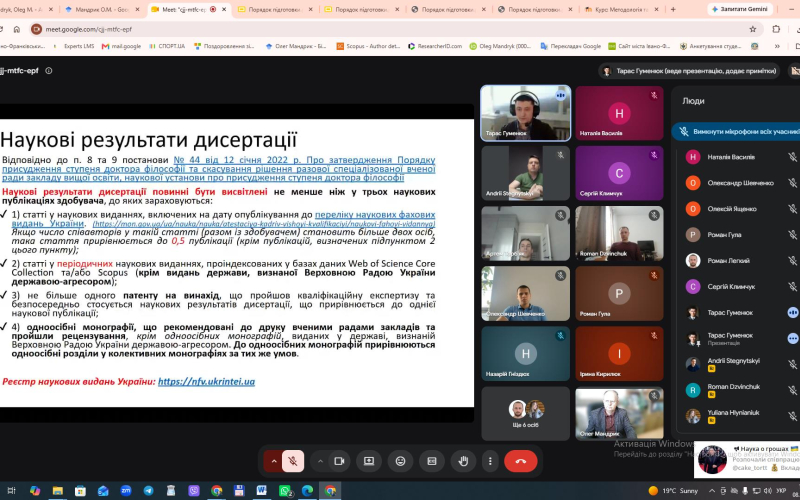Open a new browser tab

pyautogui.click(x=673, y=9)
